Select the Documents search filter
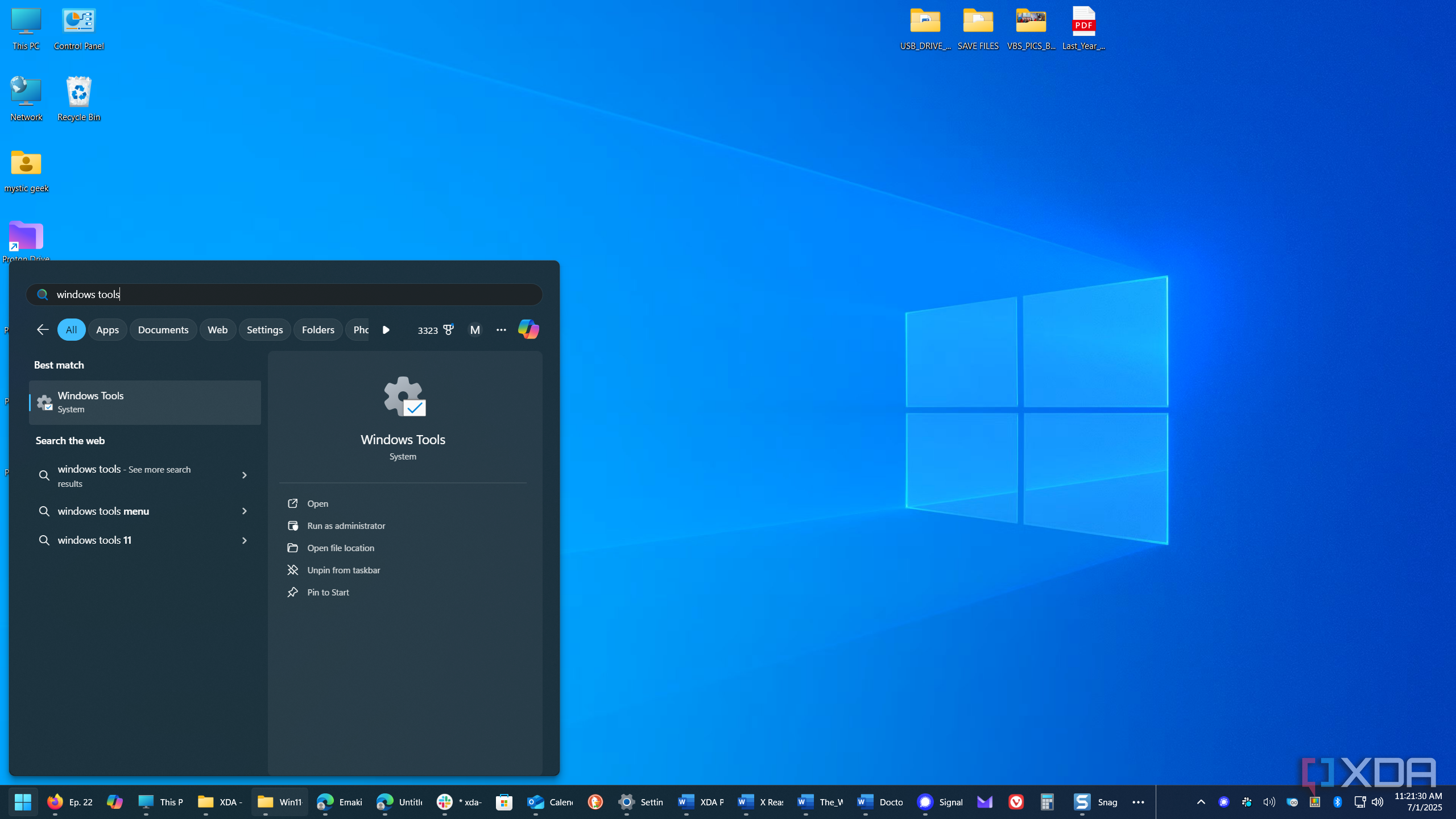 click(163, 329)
